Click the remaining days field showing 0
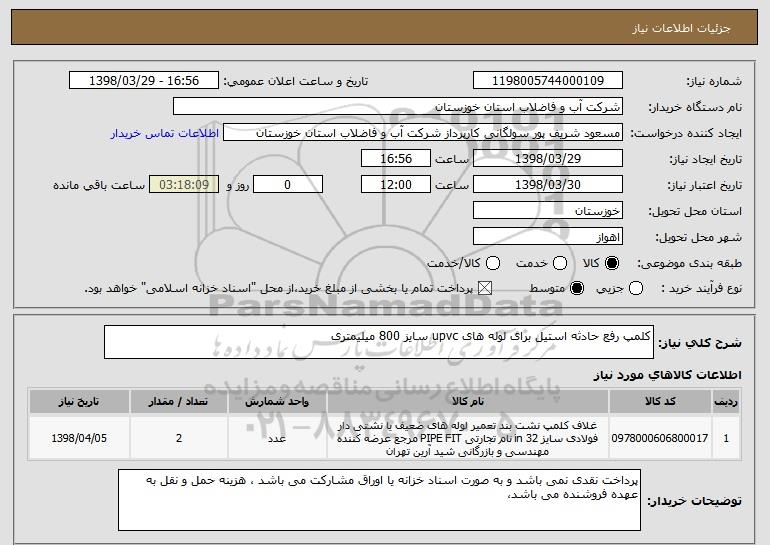Image resolution: width=770 pixels, height=545 pixels. 288,185
